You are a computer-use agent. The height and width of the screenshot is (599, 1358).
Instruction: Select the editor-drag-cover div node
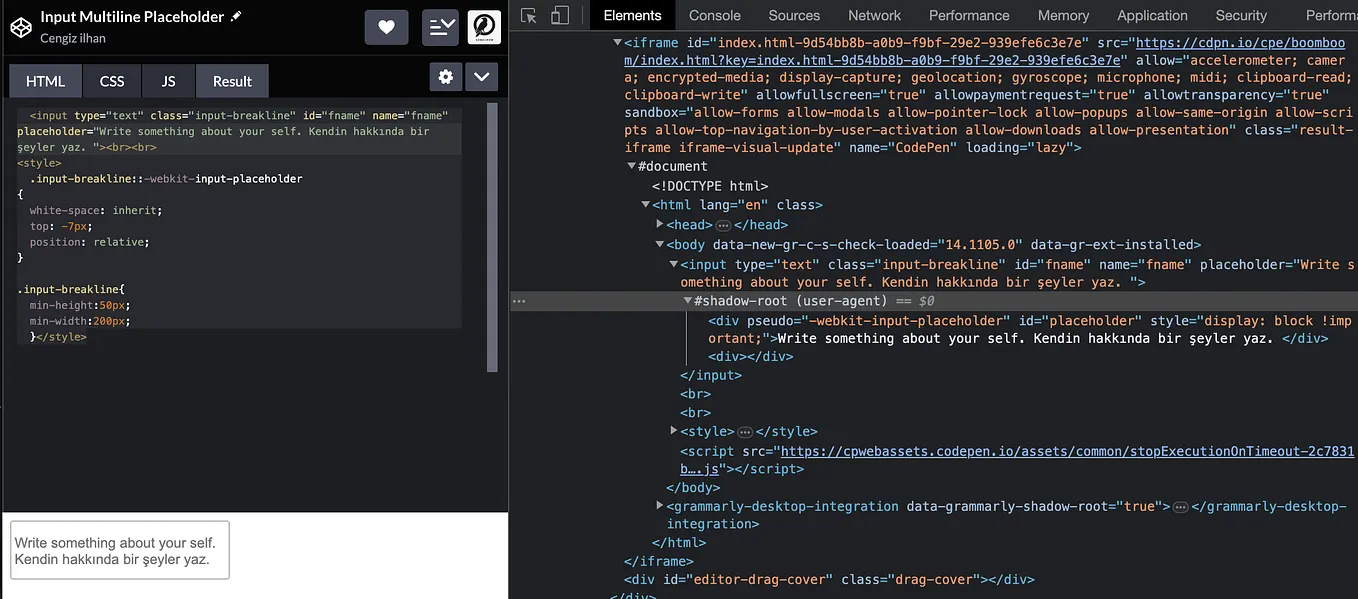[829, 579]
